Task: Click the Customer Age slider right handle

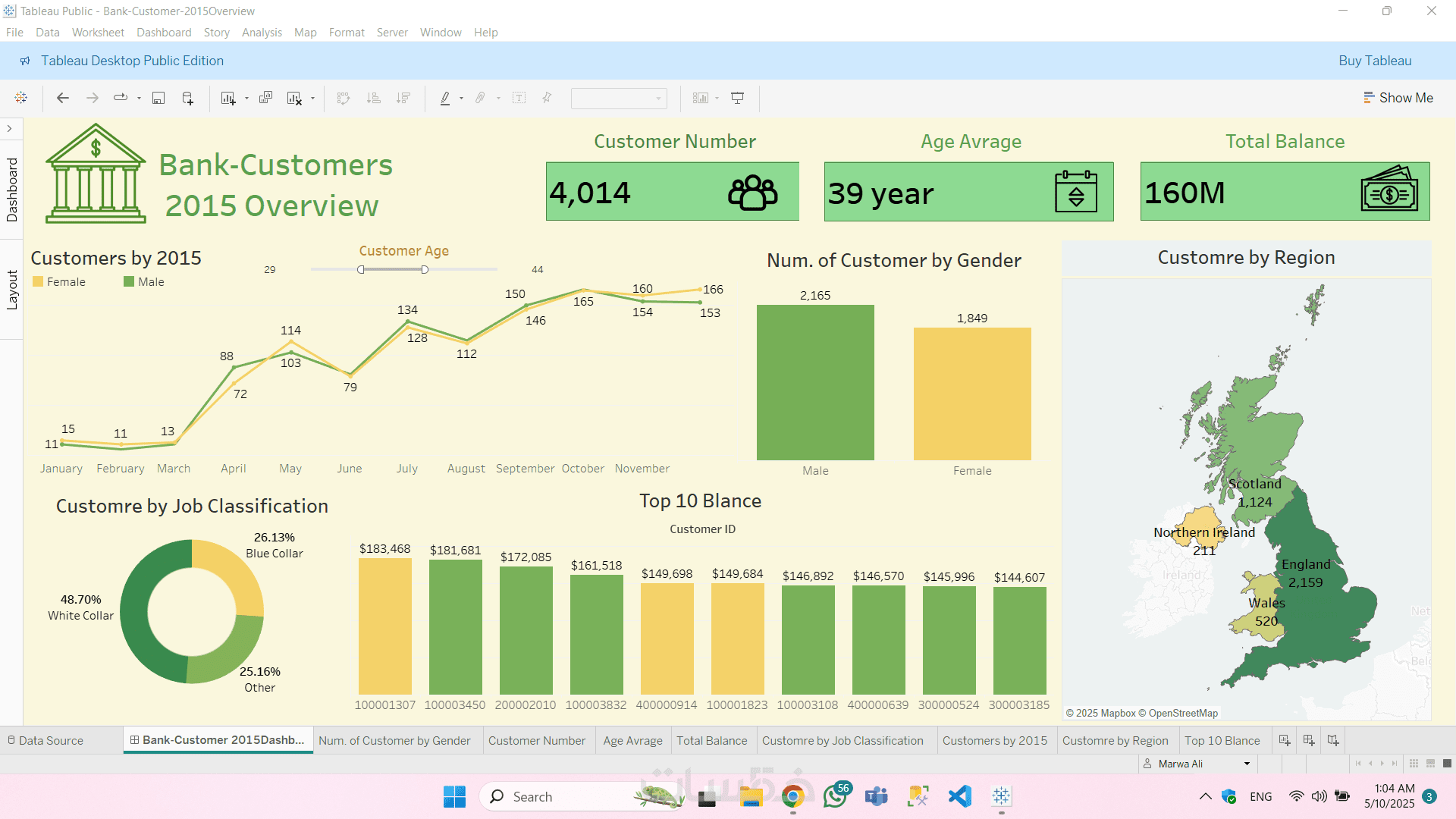Action: tap(425, 269)
